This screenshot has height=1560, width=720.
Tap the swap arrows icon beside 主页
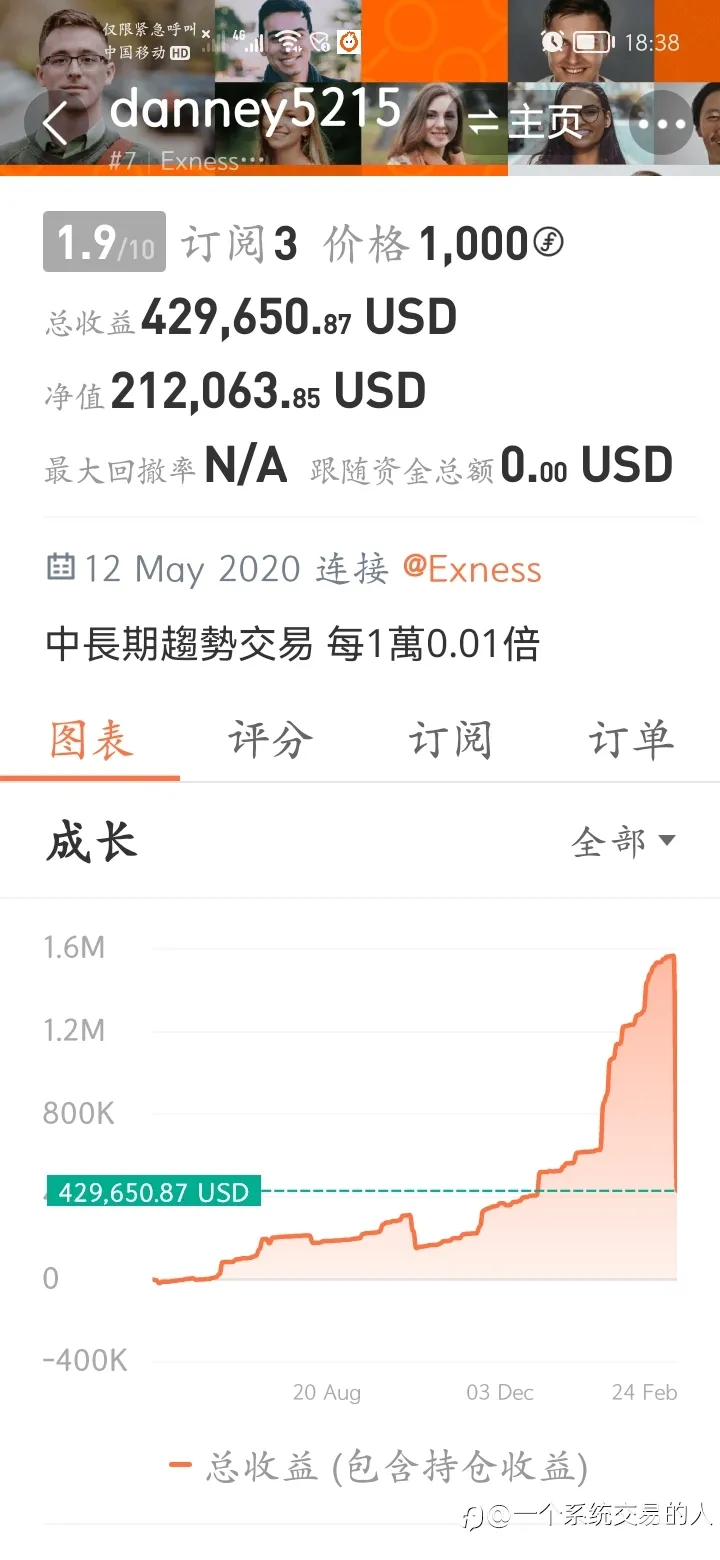click(484, 123)
